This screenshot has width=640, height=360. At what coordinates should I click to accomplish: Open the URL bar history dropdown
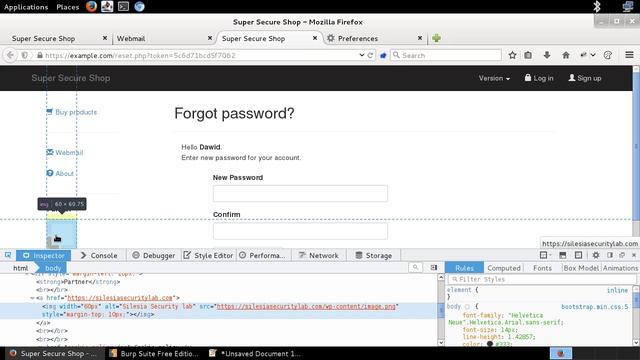pos(362,55)
